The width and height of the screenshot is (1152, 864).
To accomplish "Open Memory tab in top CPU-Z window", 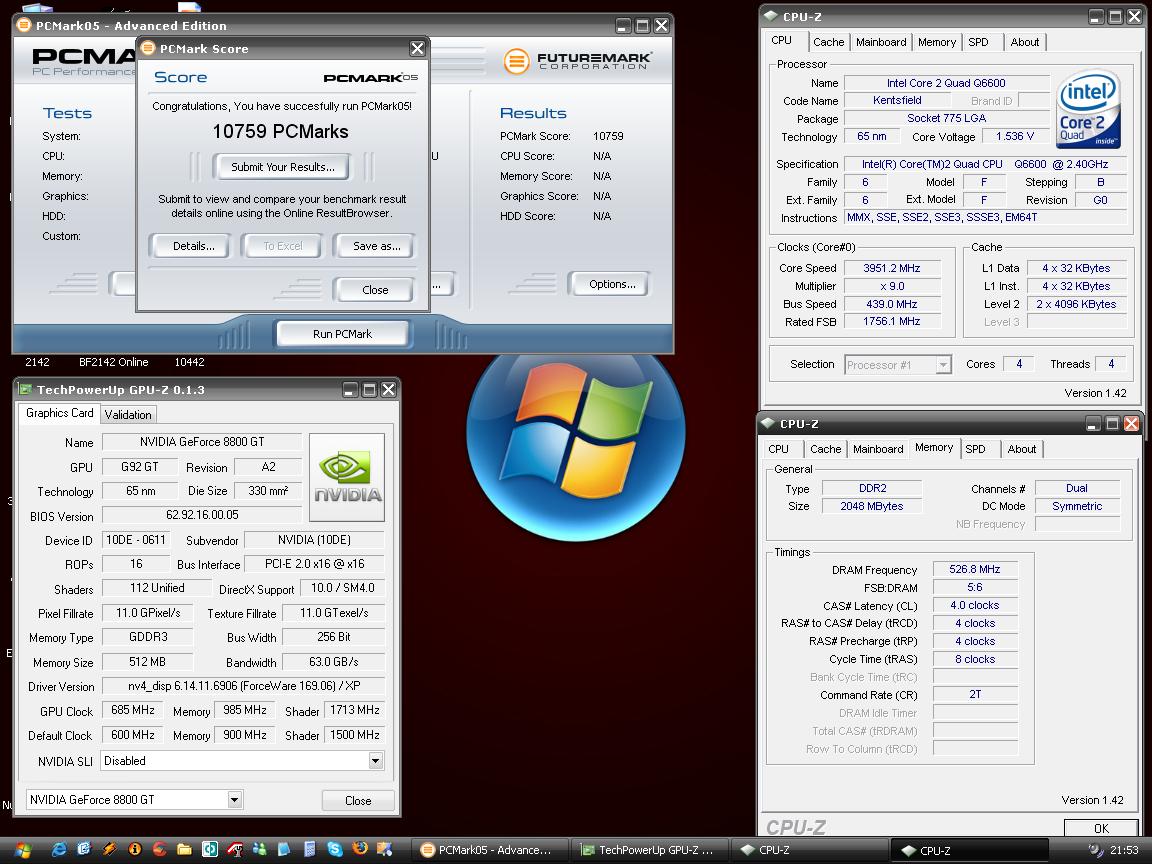I will point(937,42).
